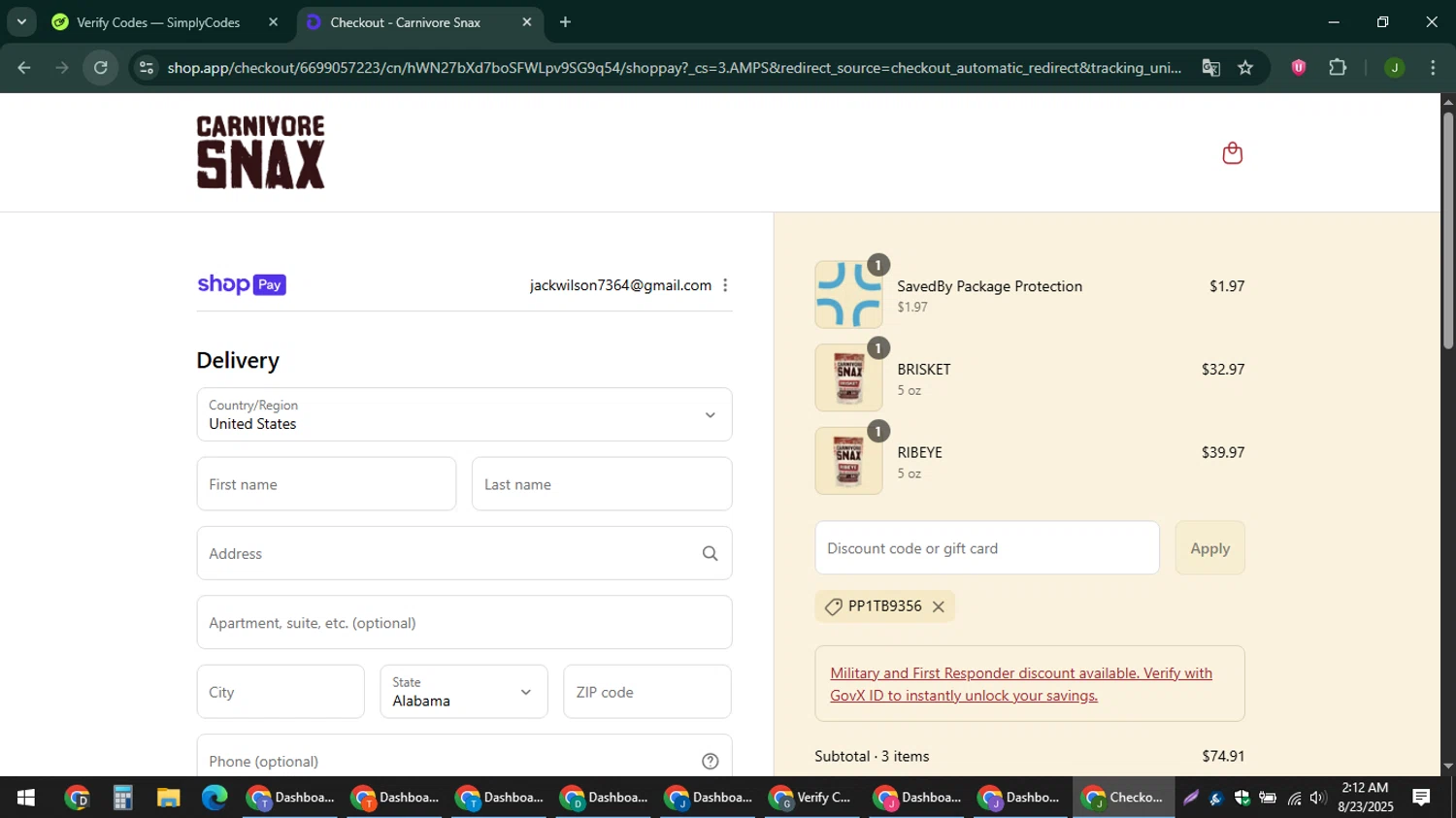Focus the First name field
Viewport: 1456px width, 818px height.
pyautogui.click(x=326, y=484)
